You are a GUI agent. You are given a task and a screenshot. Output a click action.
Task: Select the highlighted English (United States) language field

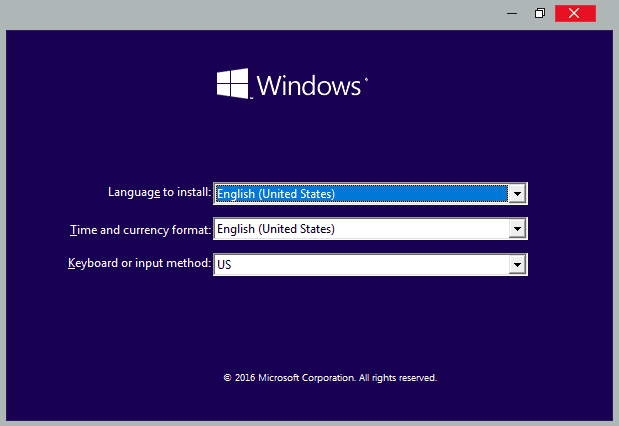362,194
